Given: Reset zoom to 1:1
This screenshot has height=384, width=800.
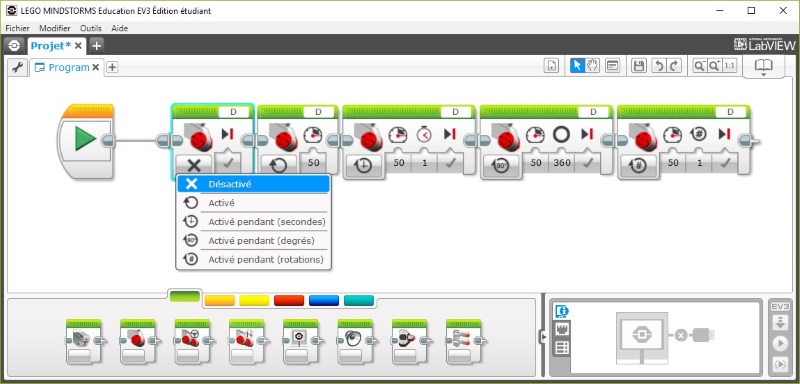Looking at the screenshot, I should pos(730,66).
